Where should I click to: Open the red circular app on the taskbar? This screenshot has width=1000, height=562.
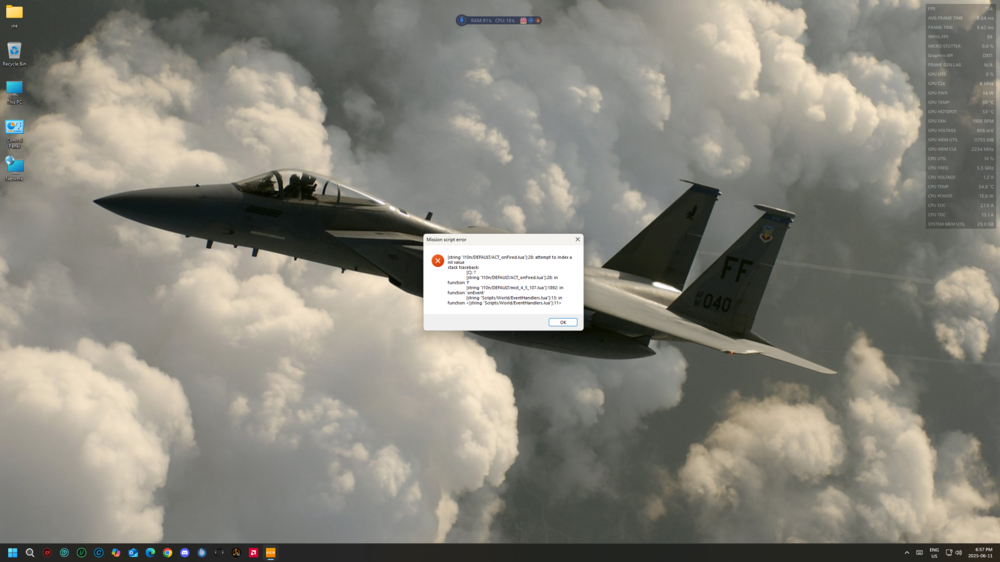pos(47,552)
